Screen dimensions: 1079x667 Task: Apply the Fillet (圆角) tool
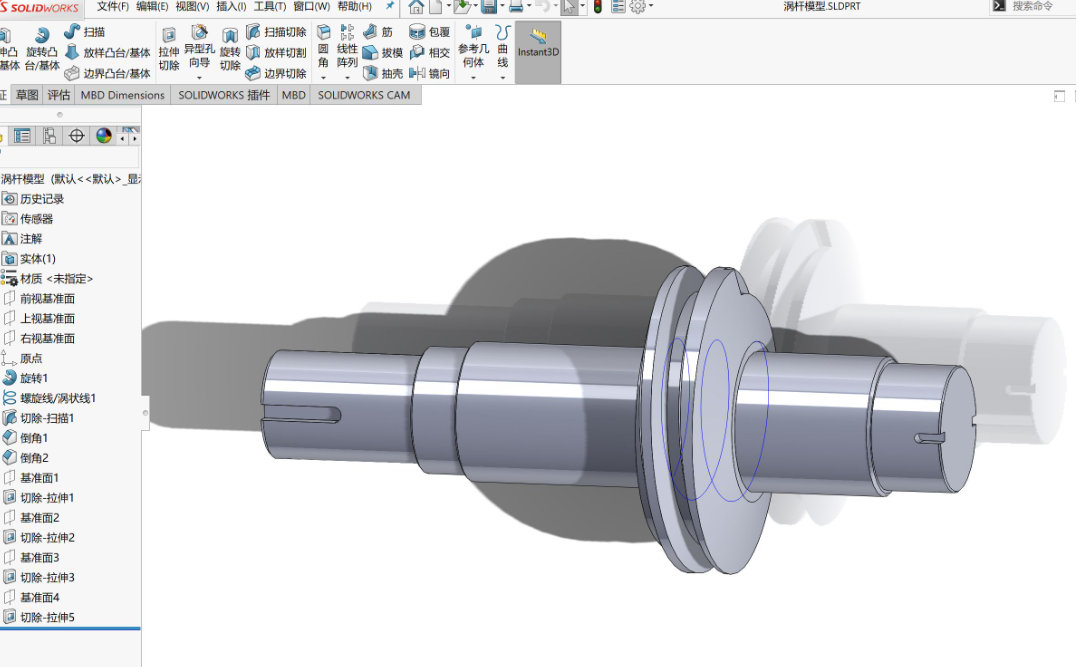click(x=323, y=47)
